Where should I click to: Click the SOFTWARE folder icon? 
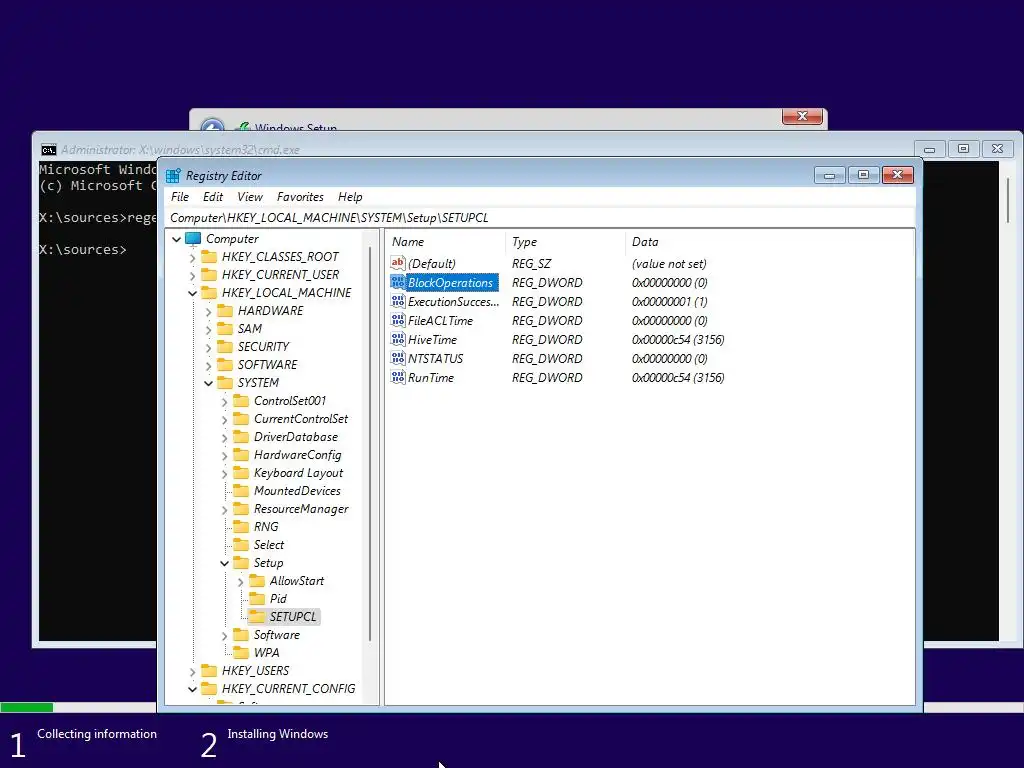pyautogui.click(x=225, y=364)
